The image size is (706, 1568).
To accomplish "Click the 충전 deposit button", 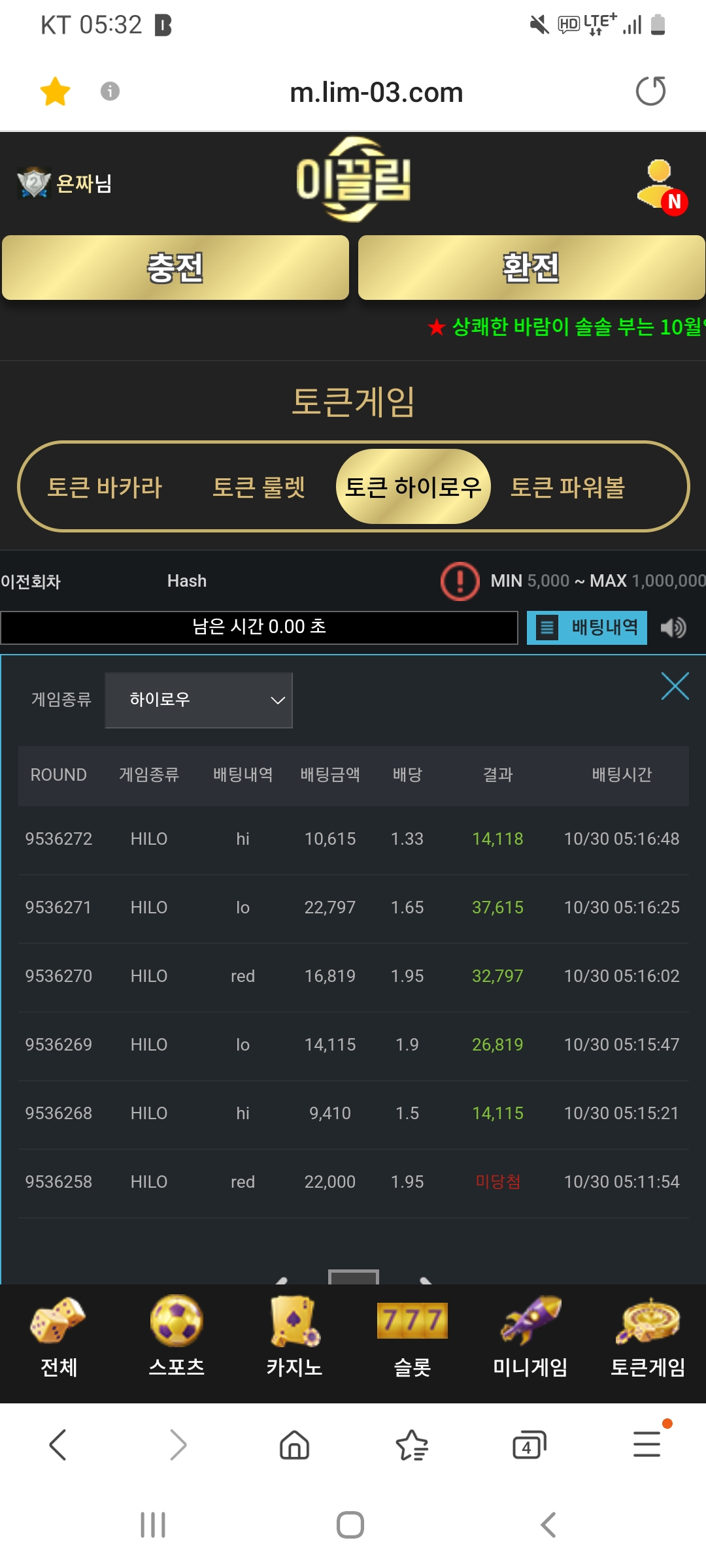I will (x=175, y=268).
